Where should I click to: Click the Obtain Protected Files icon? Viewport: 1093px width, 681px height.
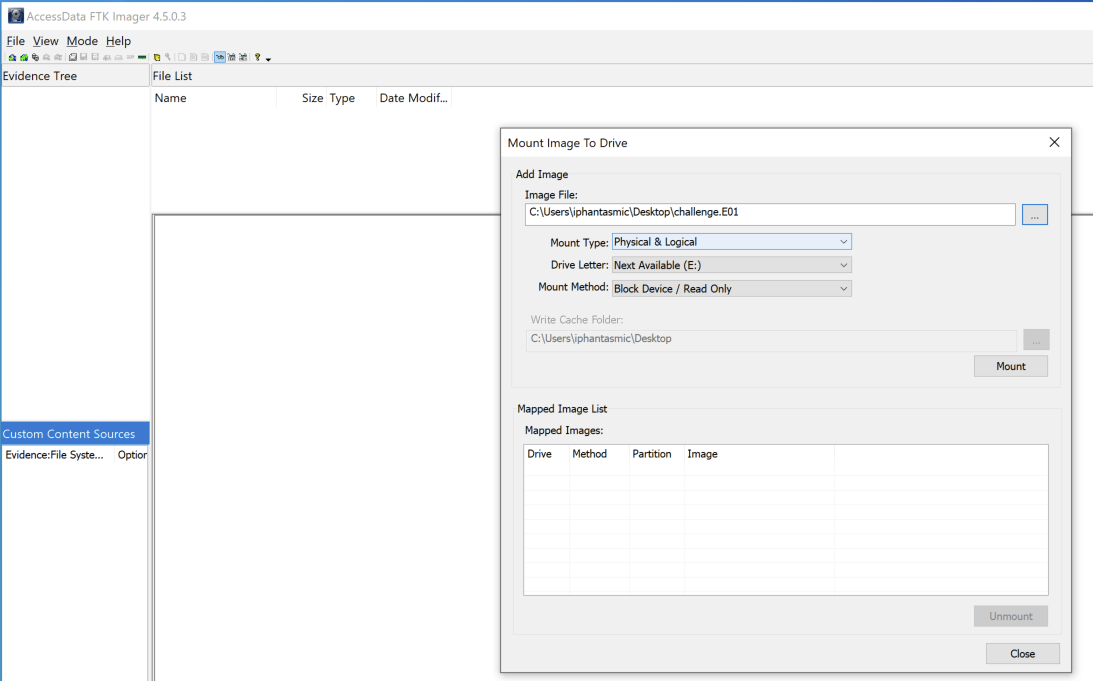click(x=157, y=57)
